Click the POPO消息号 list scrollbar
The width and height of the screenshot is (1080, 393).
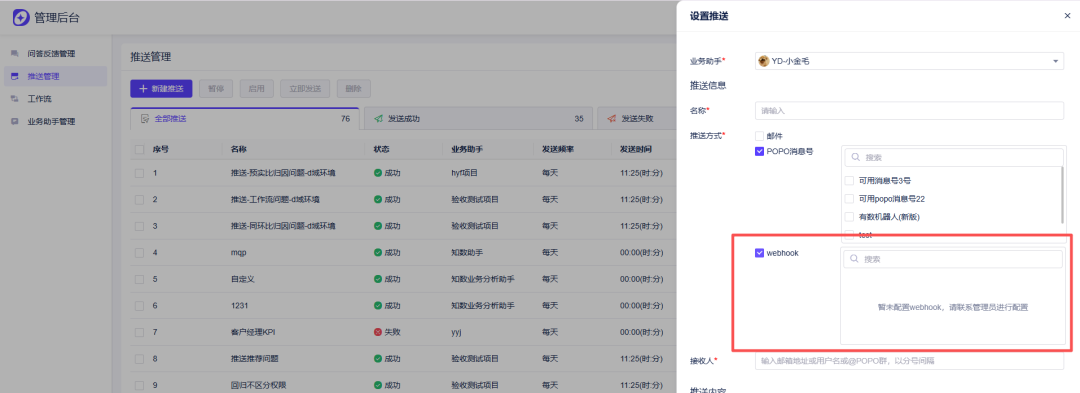point(1061,194)
